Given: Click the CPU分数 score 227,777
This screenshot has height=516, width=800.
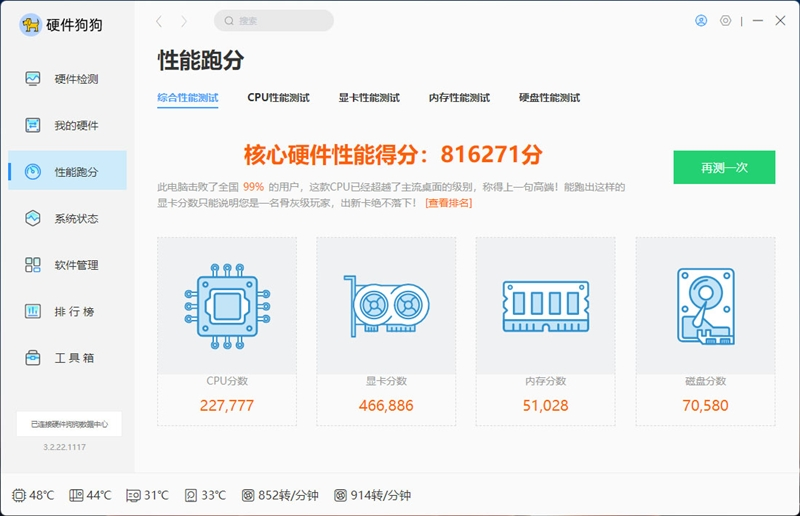Looking at the screenshot, I should (227, 406).
